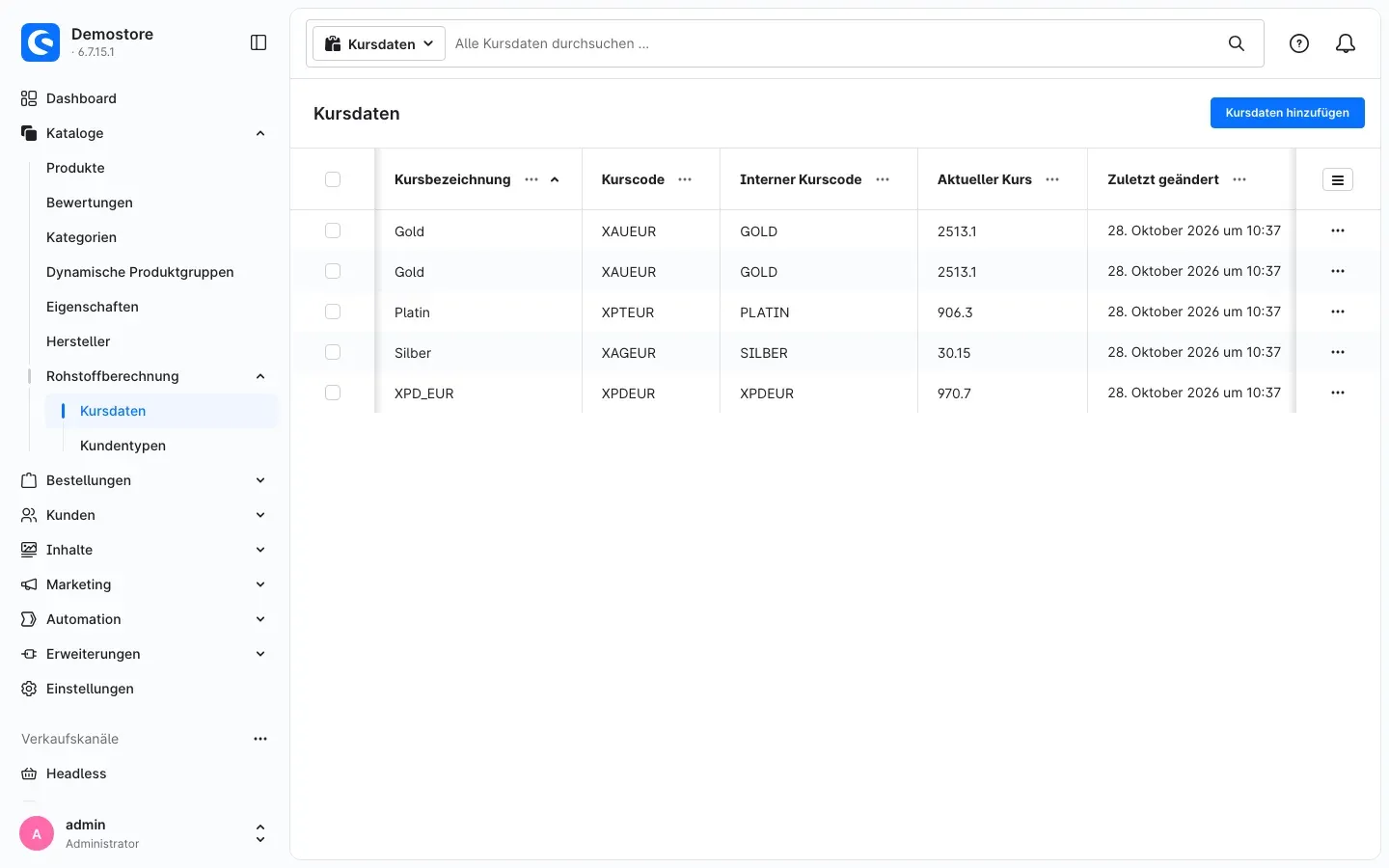1389x868 pixels.
Task: Open the admin user menu chevron
Action: click(260, 833)
